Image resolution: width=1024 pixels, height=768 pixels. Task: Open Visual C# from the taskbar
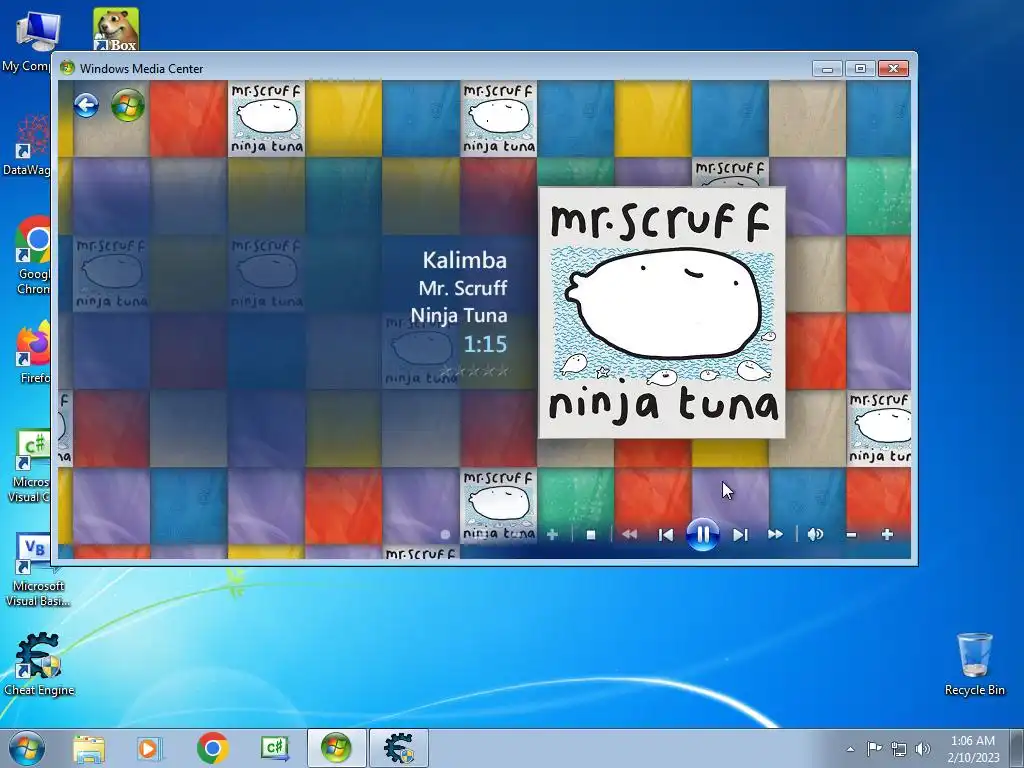(275, 749)
